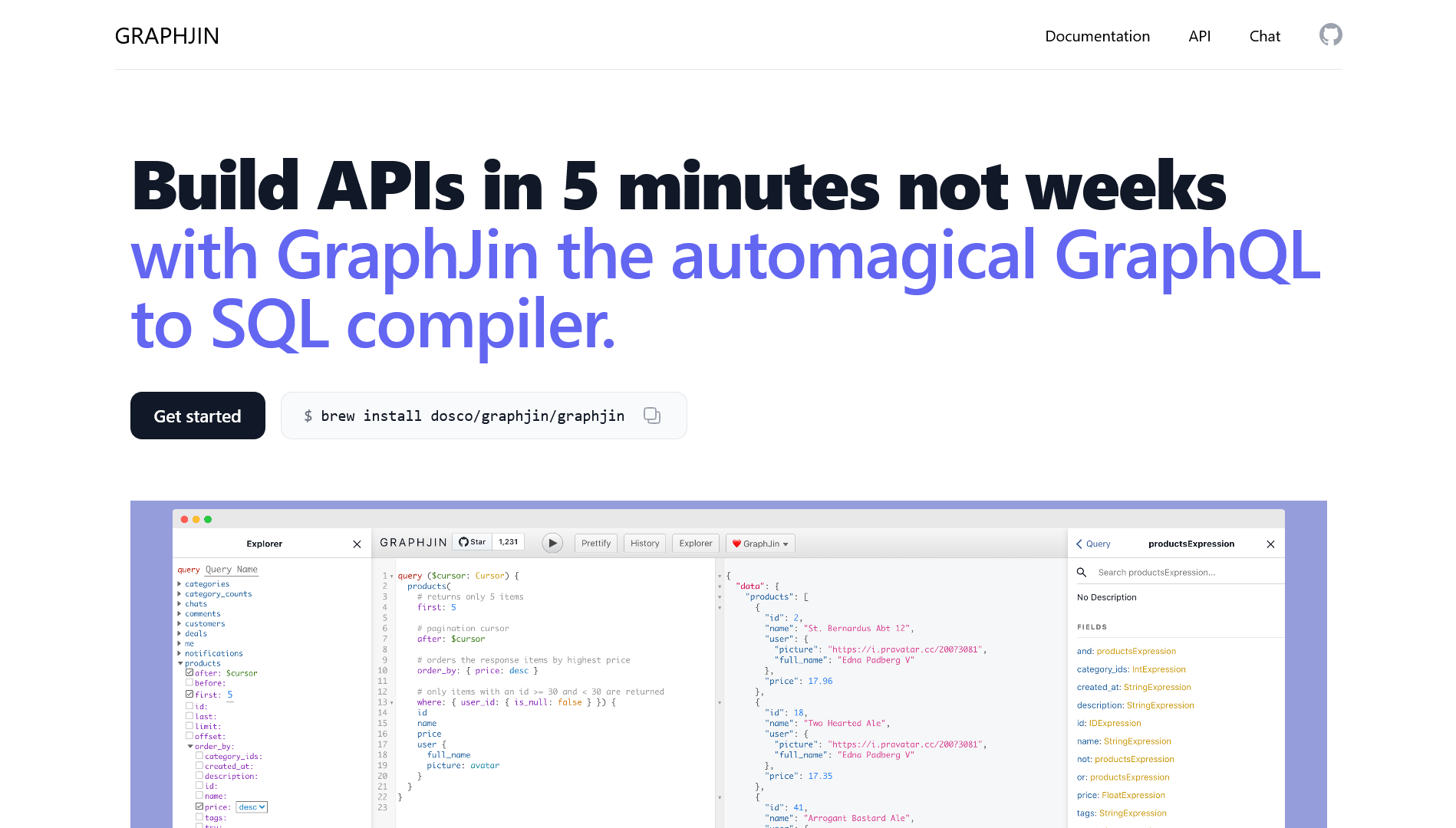This screenshot has width=1456, height=828.
Task: Open category_ids: IntExpression field
Action: pos(1131,669)
